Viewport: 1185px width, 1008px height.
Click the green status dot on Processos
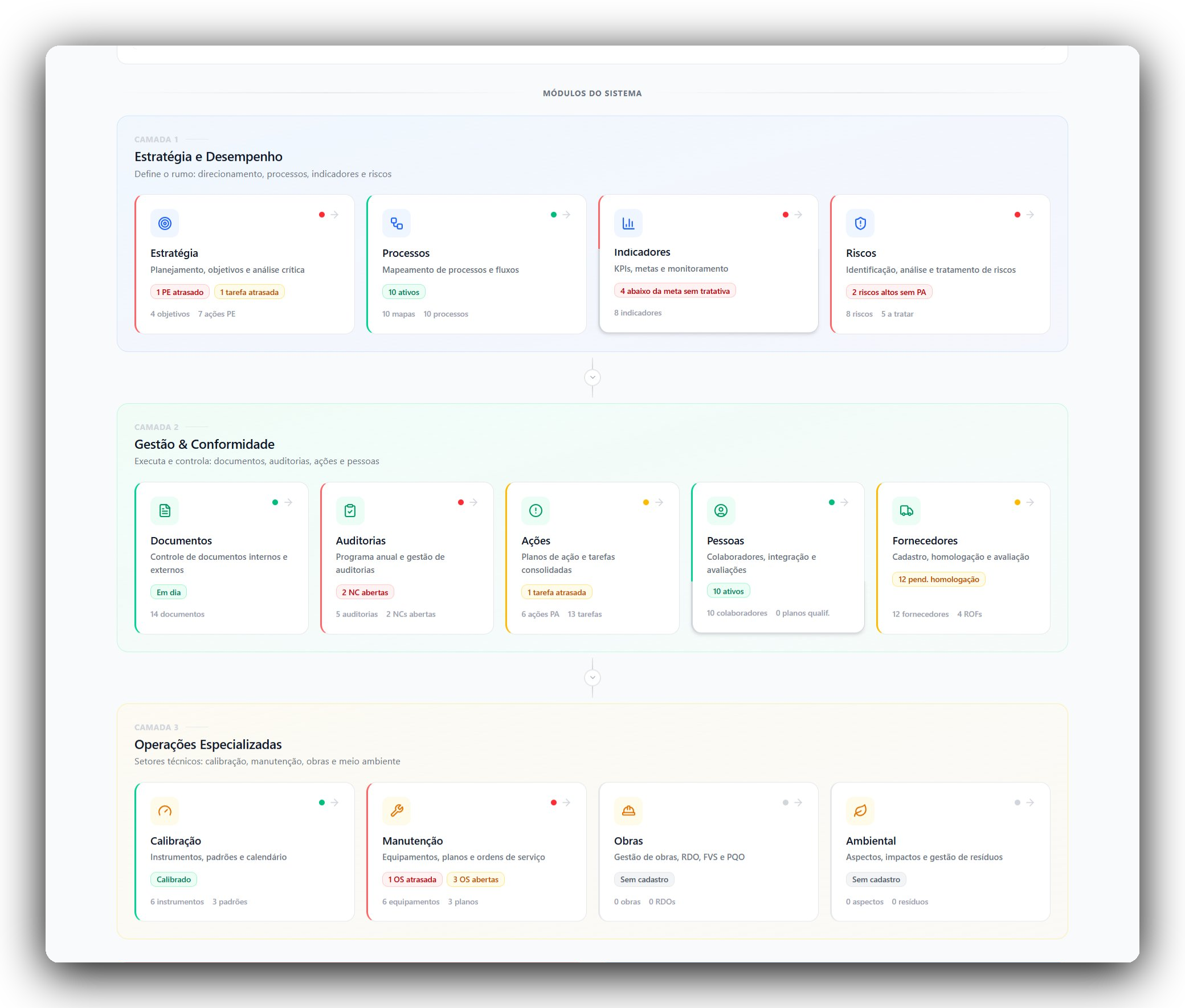click(x=553, y=215)
